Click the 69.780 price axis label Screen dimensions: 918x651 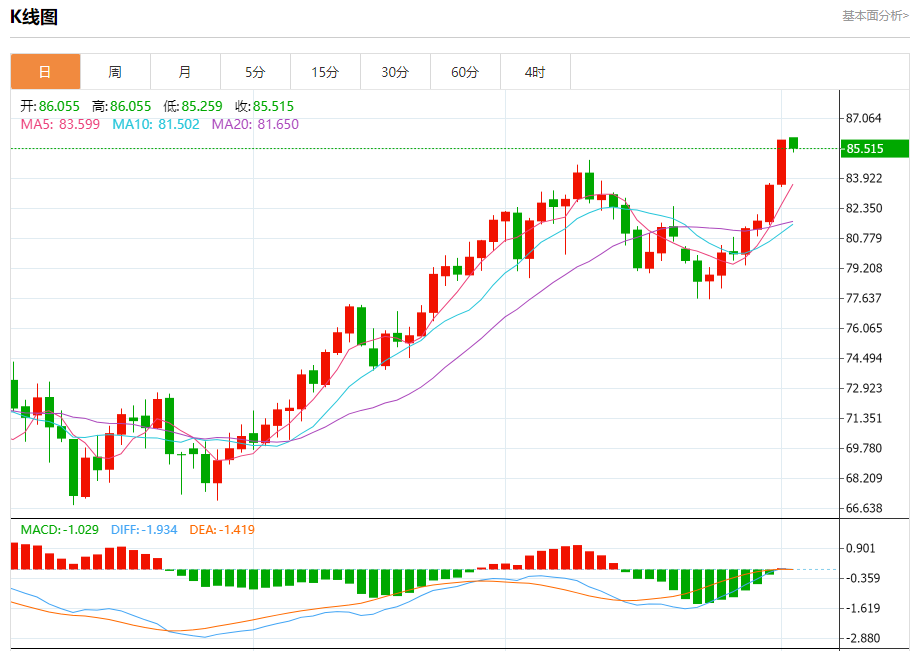(864, 448)
